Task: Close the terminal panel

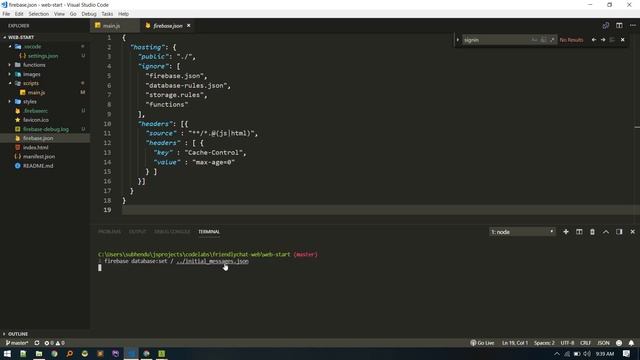Action: tap(633, 232)
